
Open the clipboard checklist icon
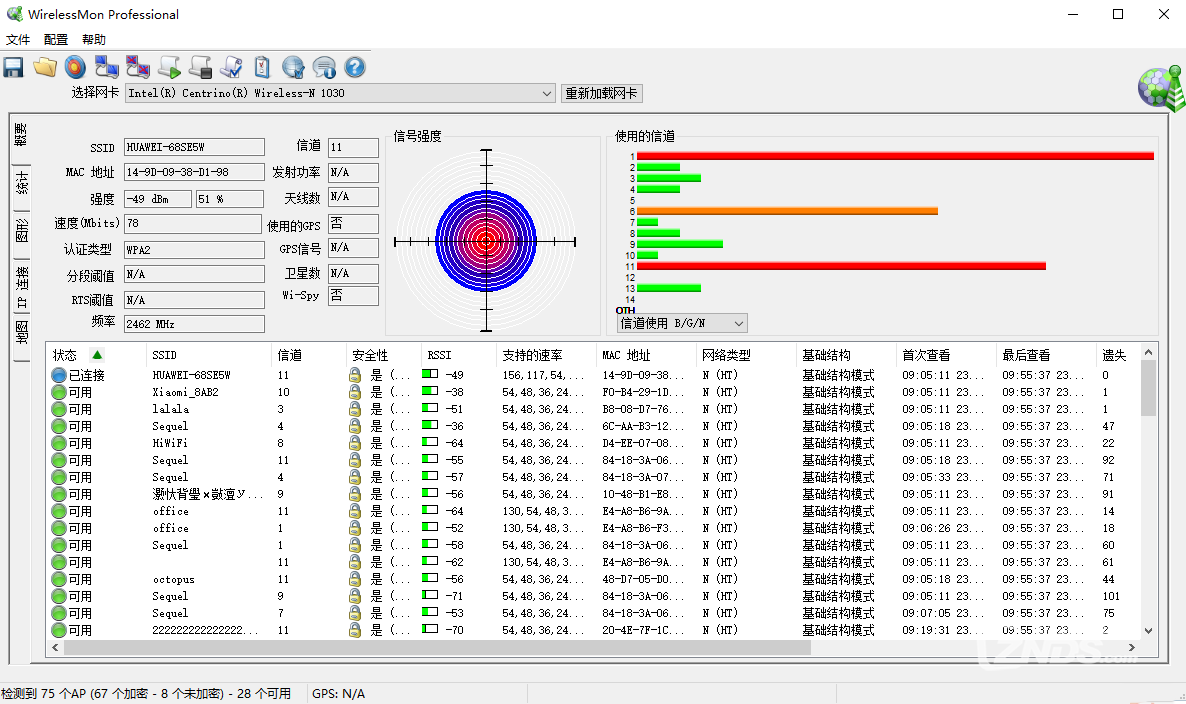(x=262, y=67)
